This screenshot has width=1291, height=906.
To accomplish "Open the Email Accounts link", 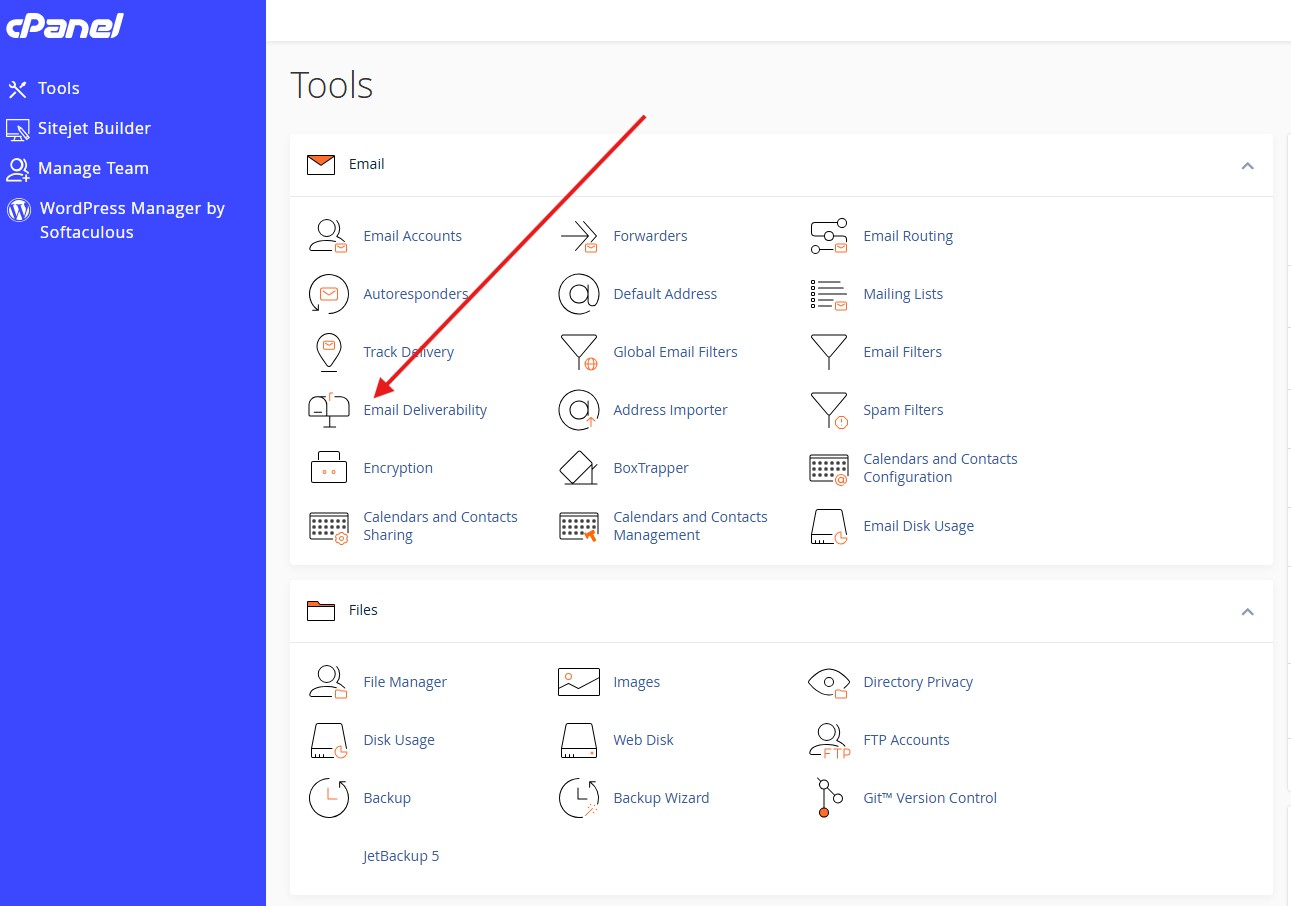I will 412,236.
